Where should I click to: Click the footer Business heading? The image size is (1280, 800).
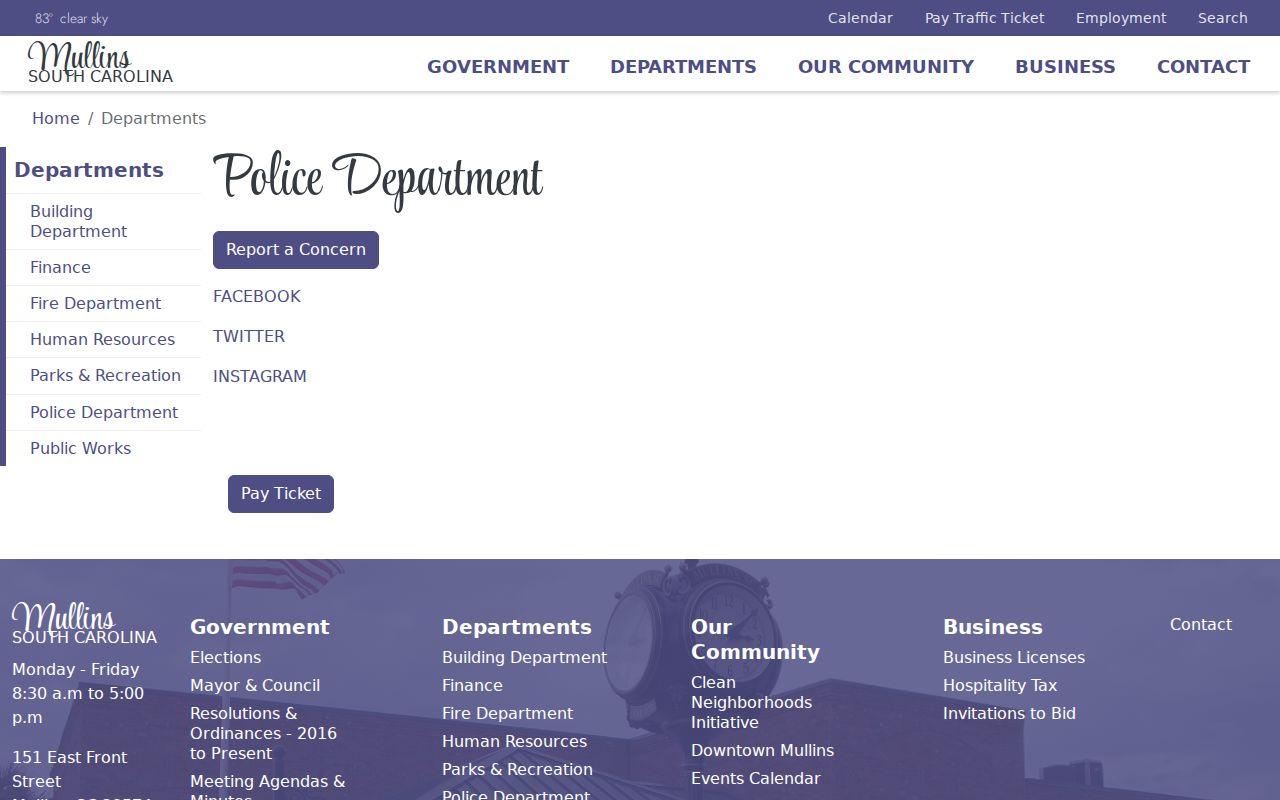[993, 627]
